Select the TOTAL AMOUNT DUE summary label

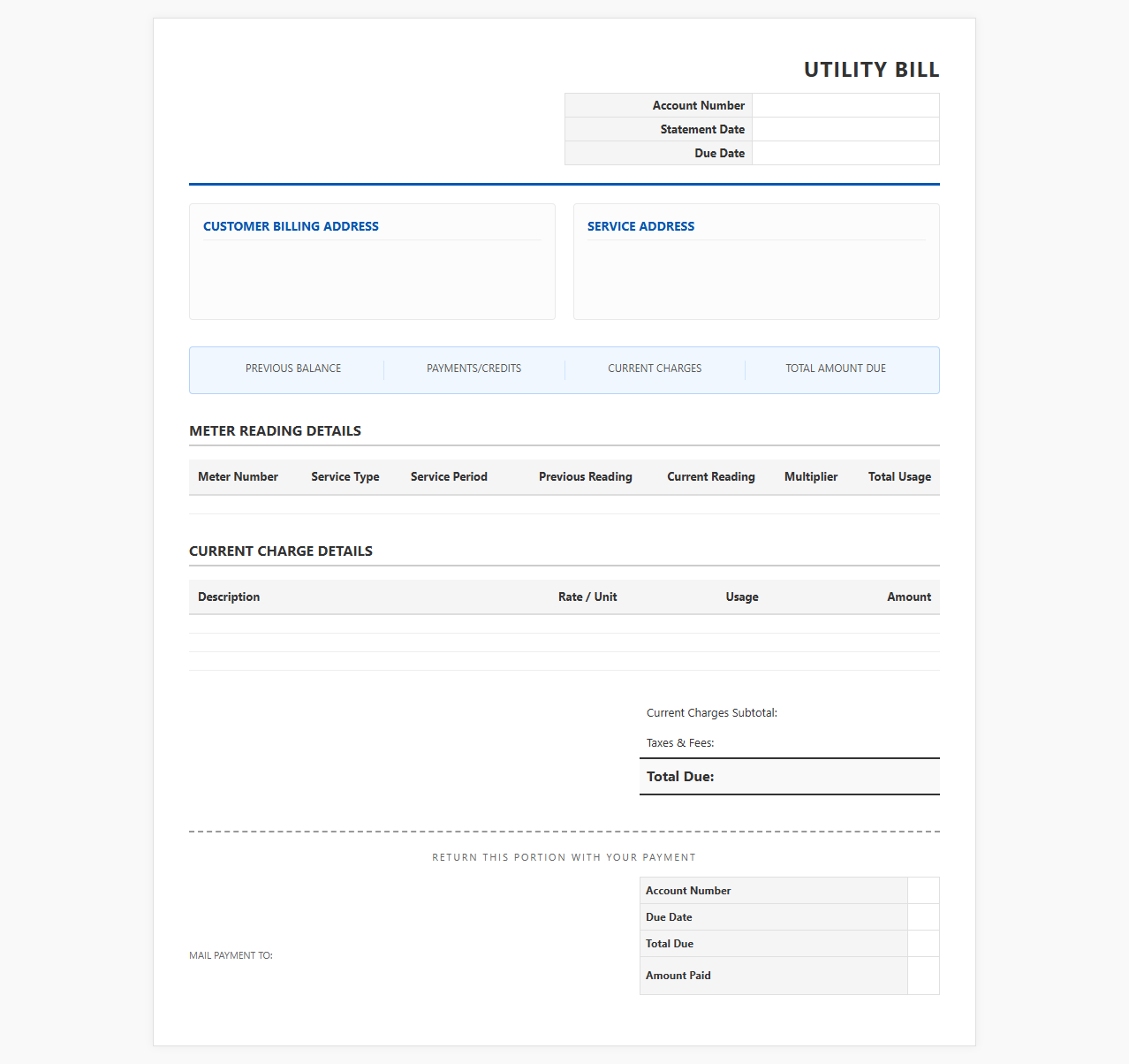tap(836, 369)
